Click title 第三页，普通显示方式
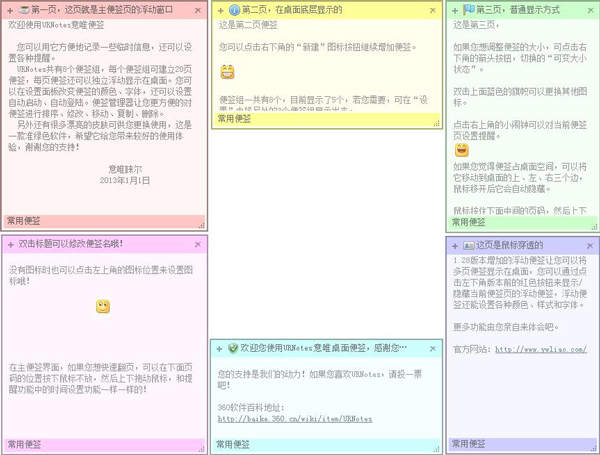Viewport: 600px width, 455px height. (x=518, y=10)
